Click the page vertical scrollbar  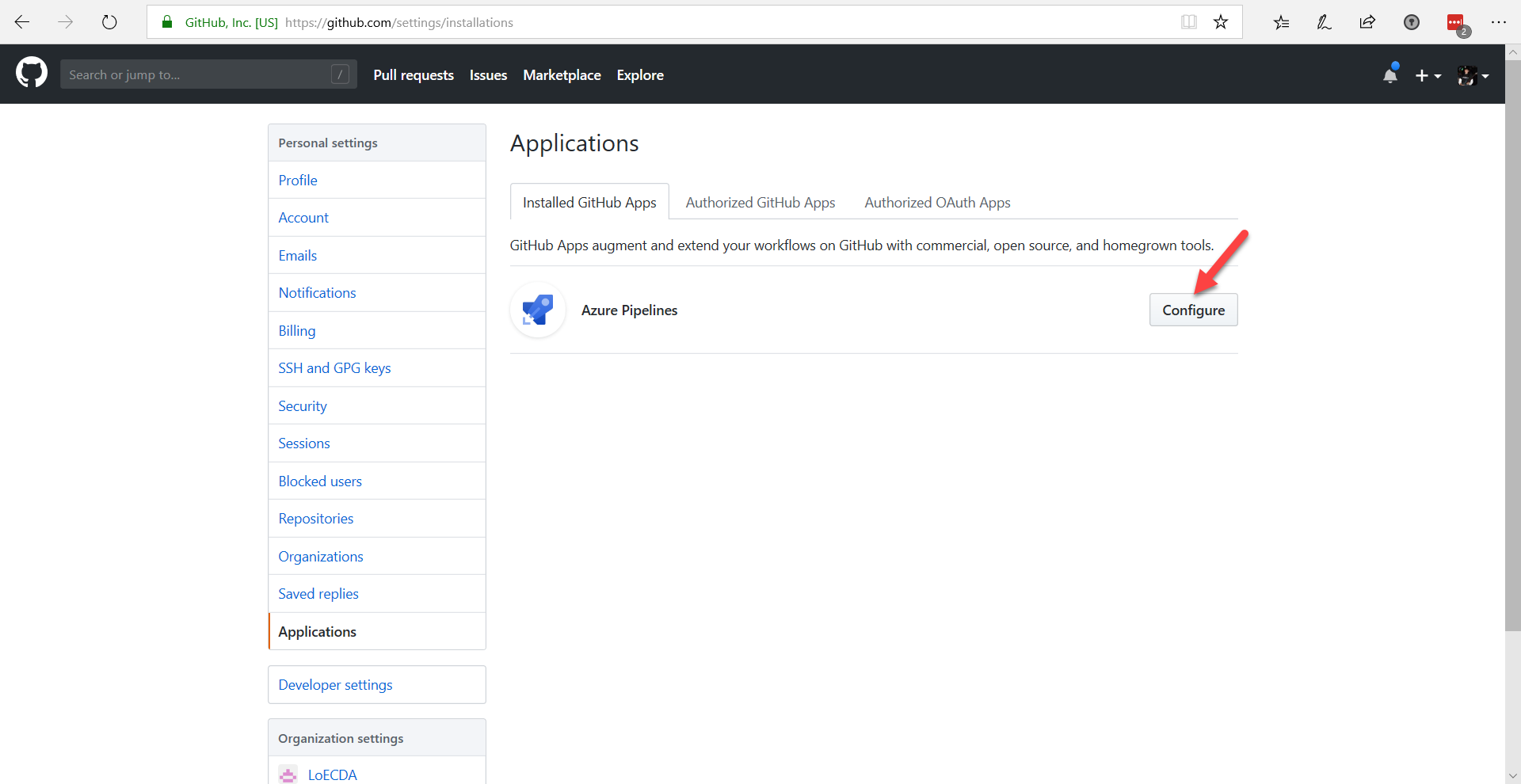click(1513, 346)
